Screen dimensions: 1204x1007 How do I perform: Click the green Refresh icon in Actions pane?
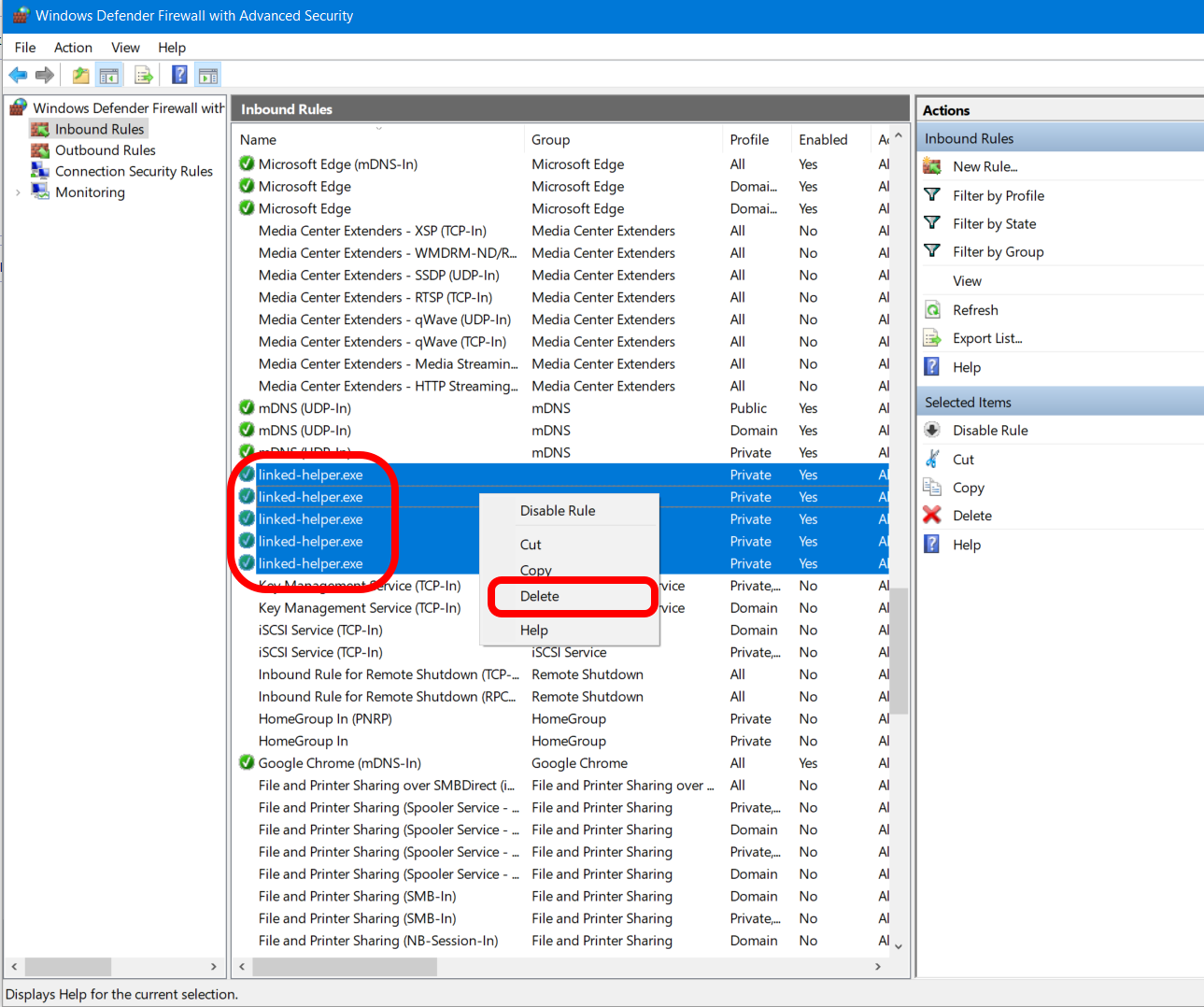932,310
